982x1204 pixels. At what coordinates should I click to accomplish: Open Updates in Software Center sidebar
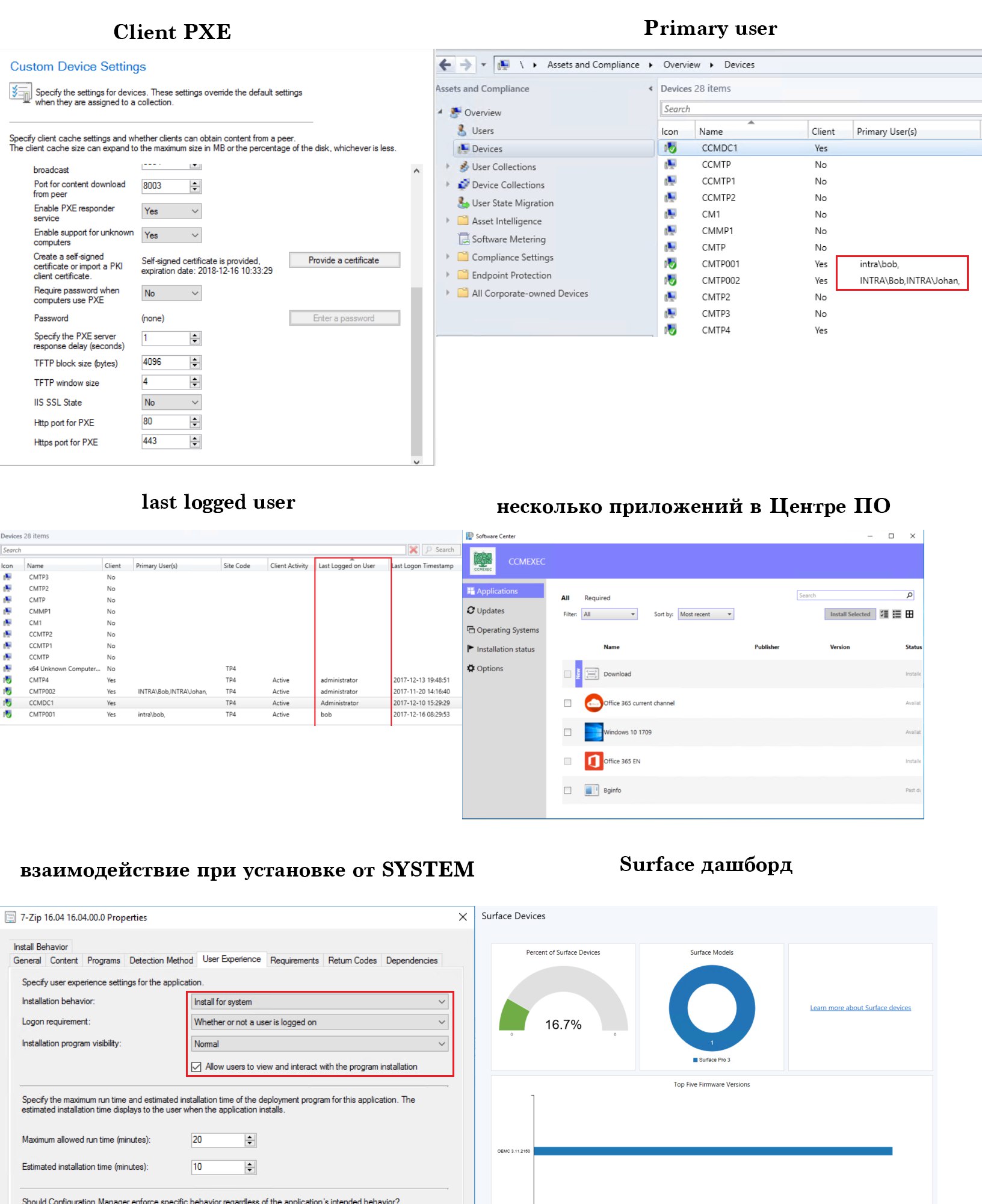(x=490, y=610)
